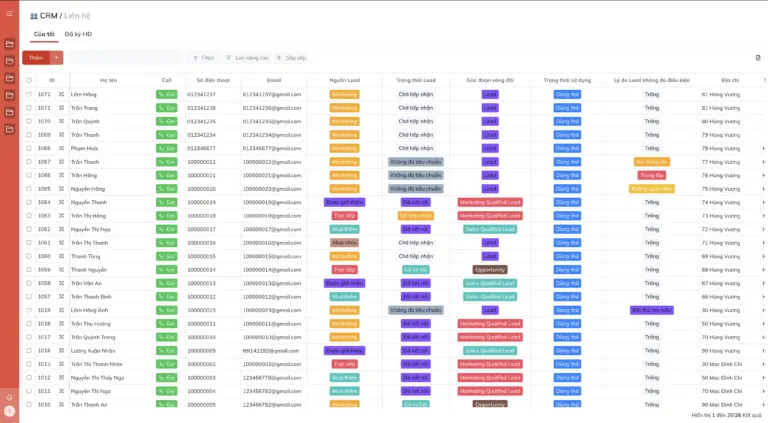Expand the row arrow beside 72 Hùng Vương
768x423 pixels.
point(763,229)
